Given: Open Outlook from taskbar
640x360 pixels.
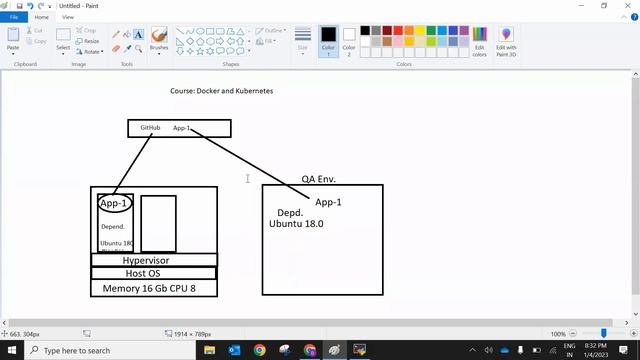Looking at the screenshot, I should point(235,350).
